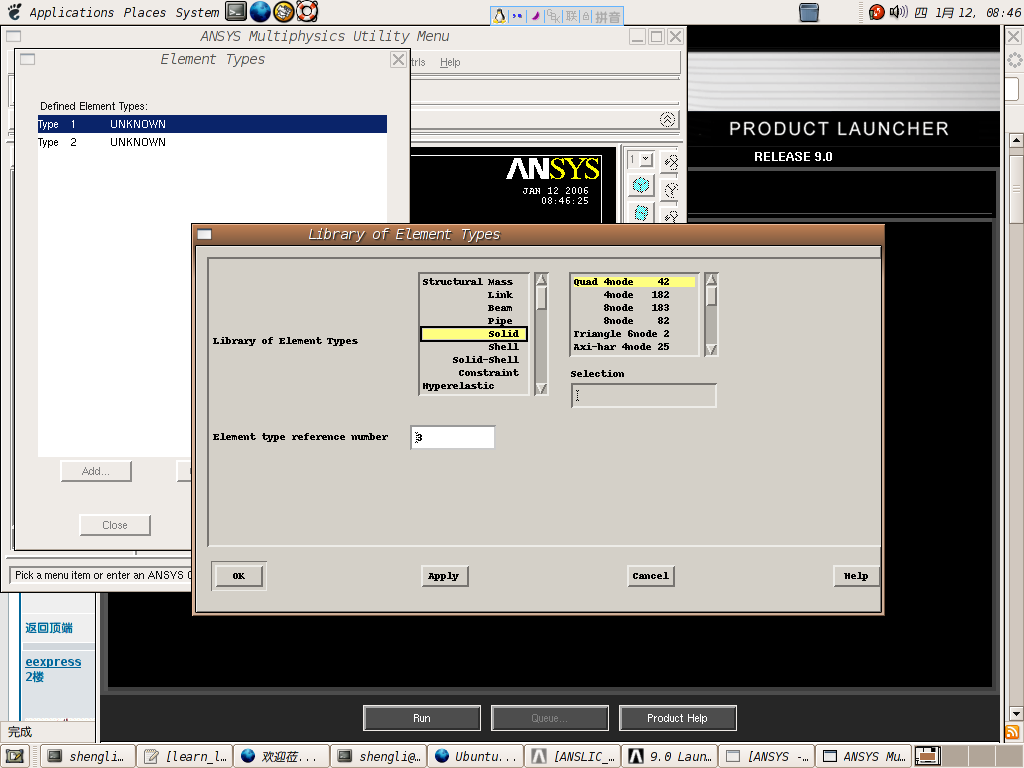Select 8node 82 element
Viewport: 1024px width, 768px height.
pos(633,321)
